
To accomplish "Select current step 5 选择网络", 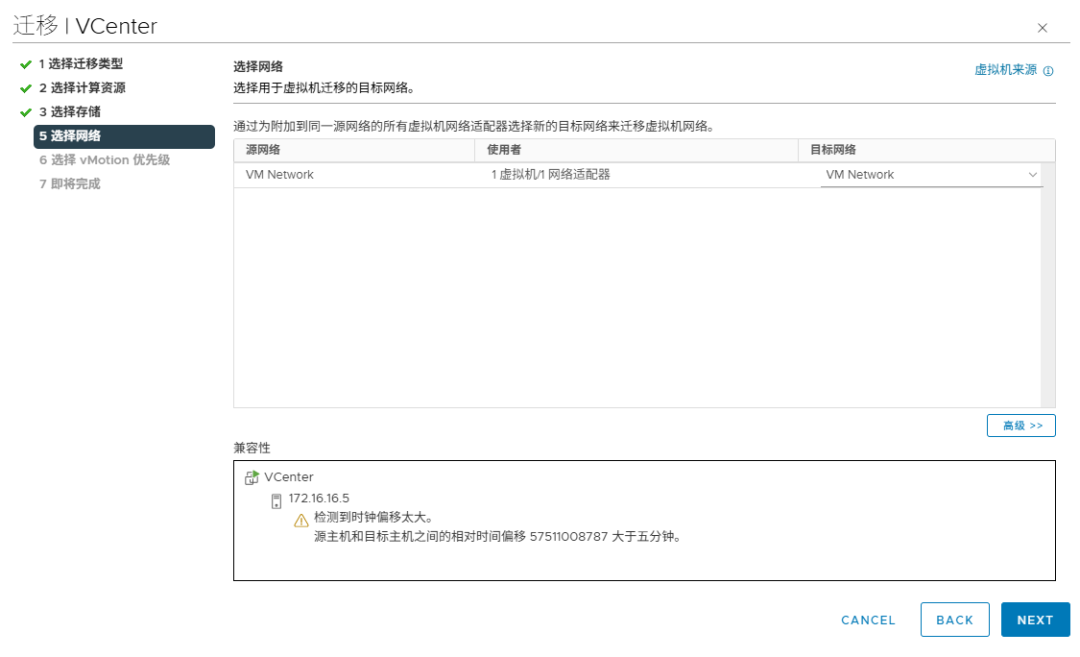I will click(x=124, y=136).
